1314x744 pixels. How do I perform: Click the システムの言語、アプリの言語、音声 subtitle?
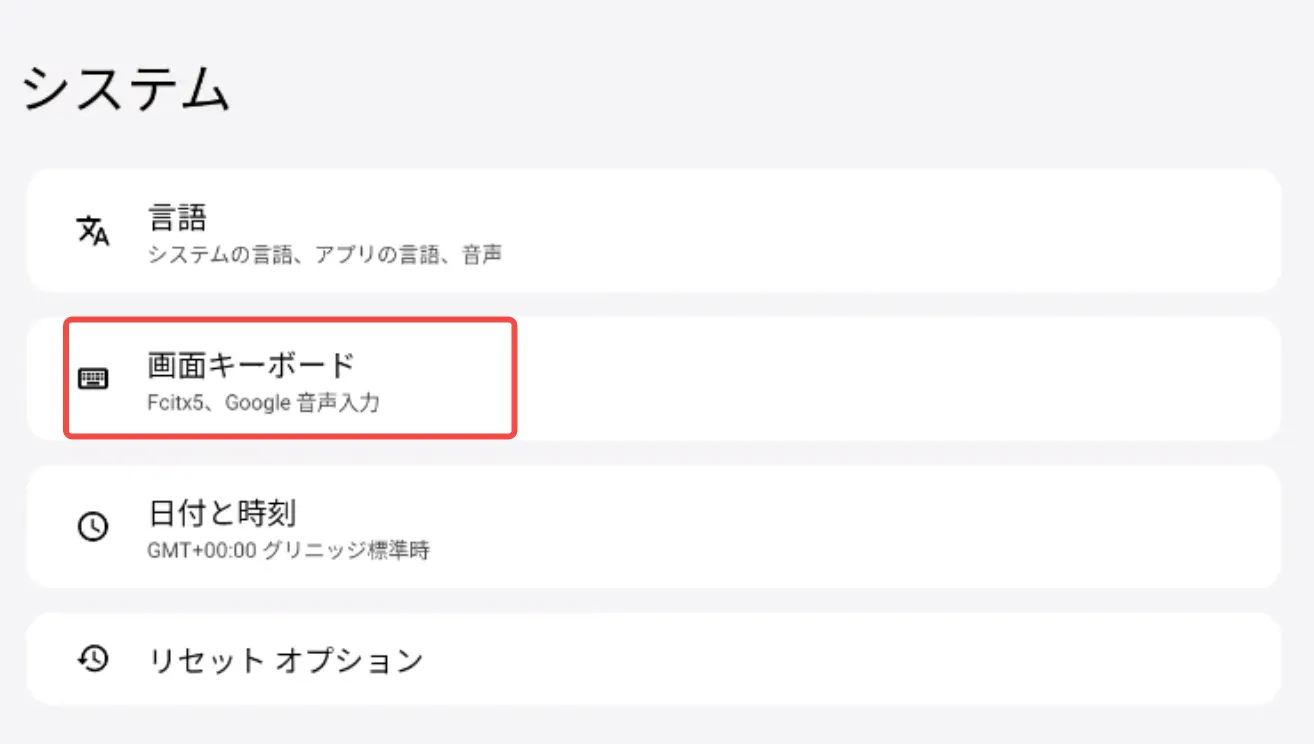324,255
